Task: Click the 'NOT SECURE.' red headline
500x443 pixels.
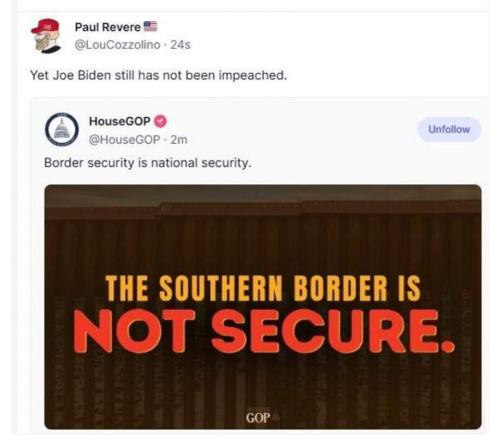Action: 264,331
